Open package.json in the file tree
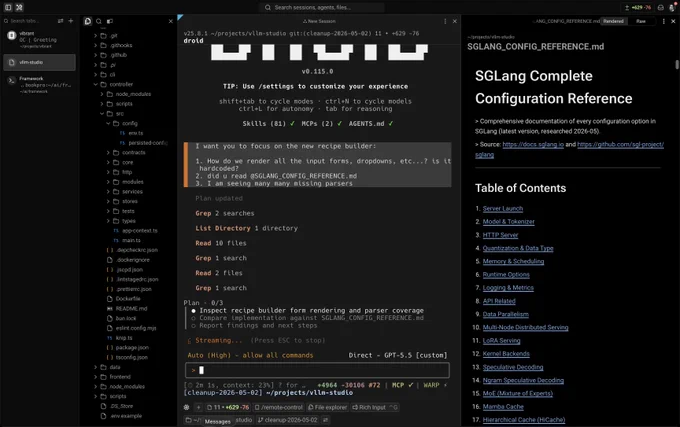This screenshot has height=427, width=680. 132,348
